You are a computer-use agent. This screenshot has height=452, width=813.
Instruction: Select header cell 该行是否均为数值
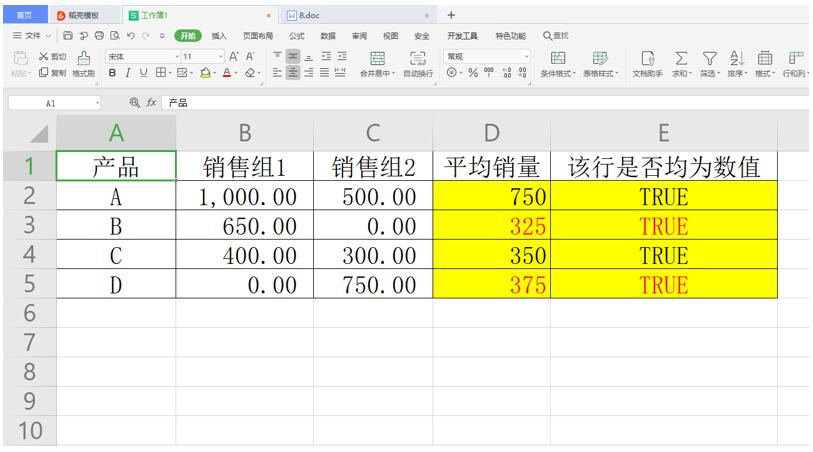pyautogui.click(x=664, y=166)
